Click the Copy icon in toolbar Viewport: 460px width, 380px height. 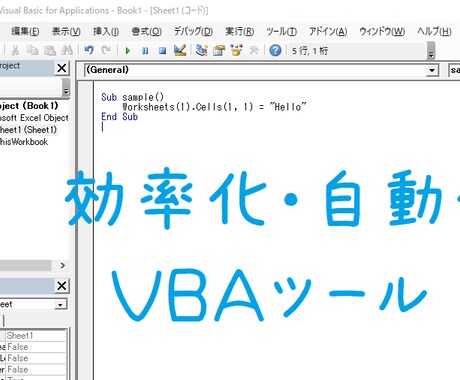pyautogui.click(x=32, y=51)
